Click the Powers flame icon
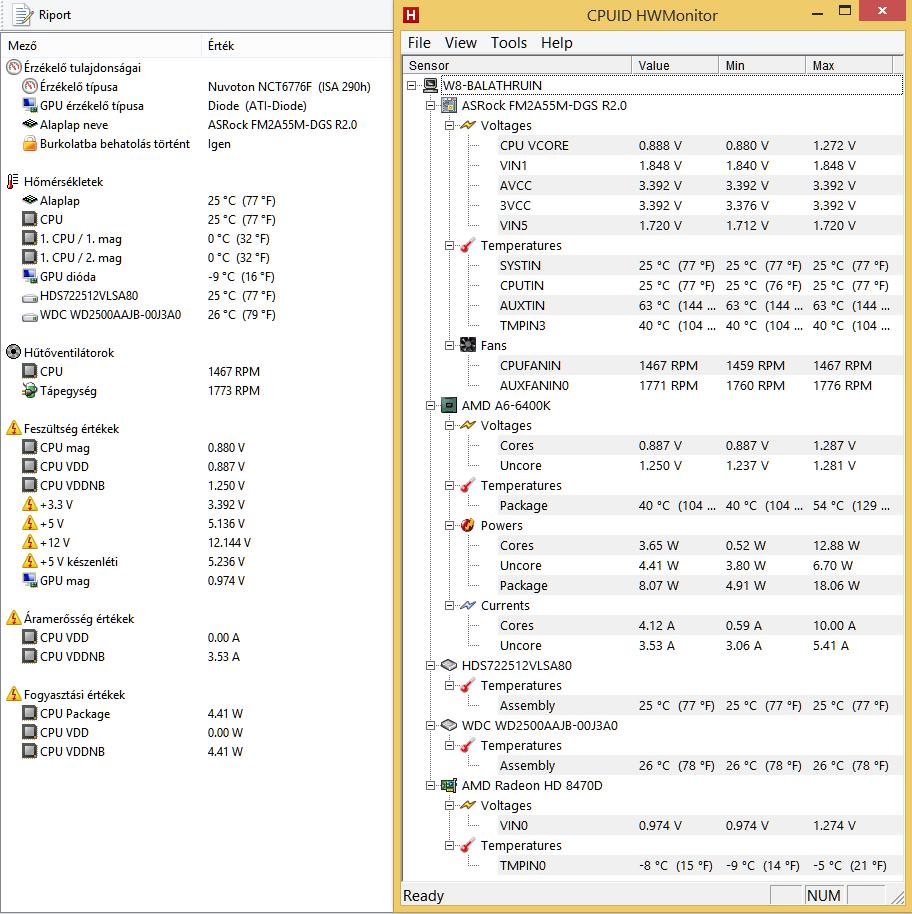Image resolution: width=912 pixels, height=914 pixels. (467, 525)
